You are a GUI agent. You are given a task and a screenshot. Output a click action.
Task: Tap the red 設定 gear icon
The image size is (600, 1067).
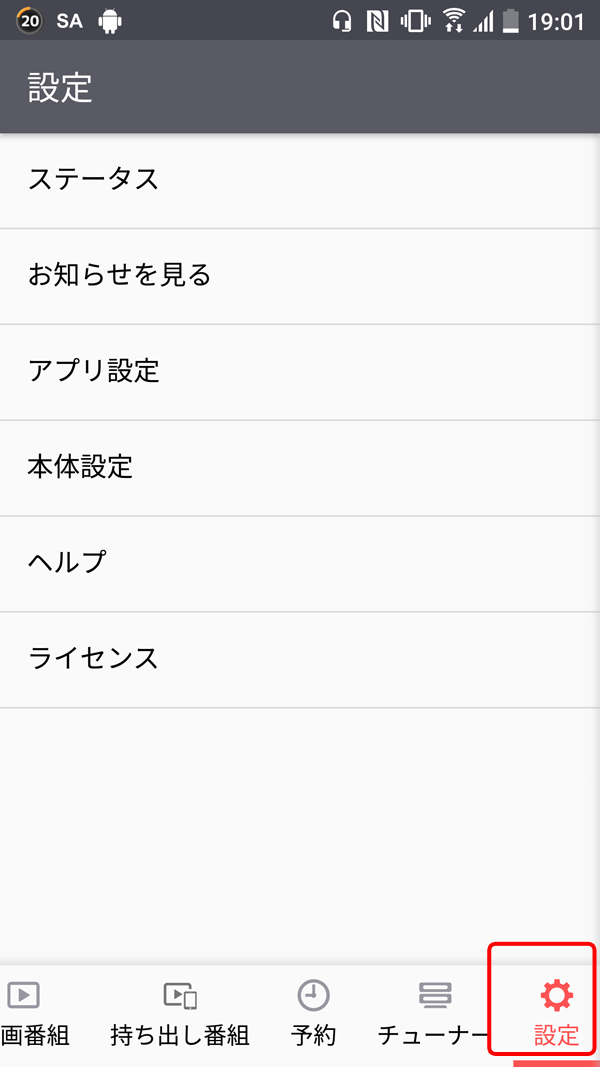(556, 996)
